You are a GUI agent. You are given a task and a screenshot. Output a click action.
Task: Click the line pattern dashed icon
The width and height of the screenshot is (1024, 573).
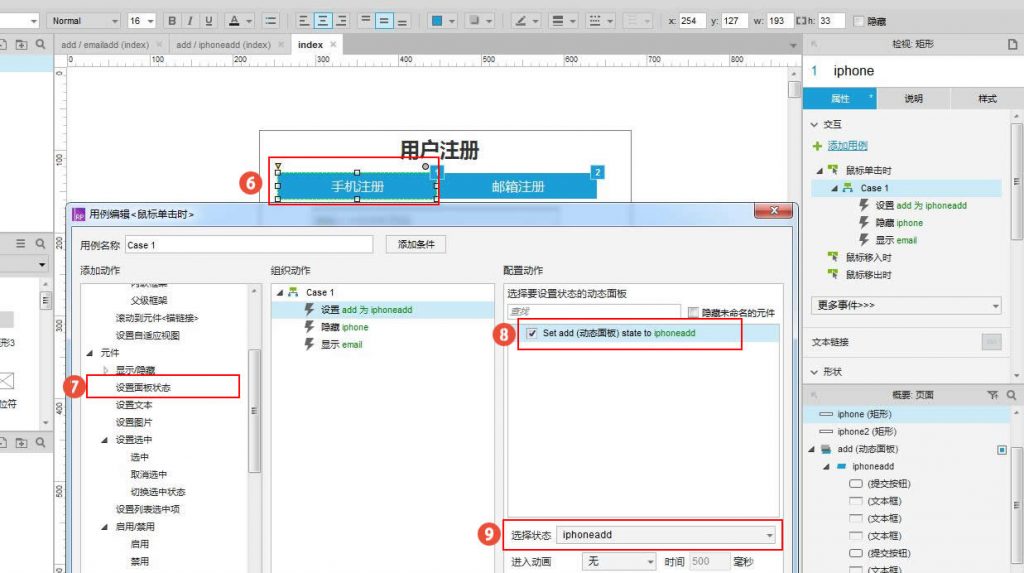594,21
